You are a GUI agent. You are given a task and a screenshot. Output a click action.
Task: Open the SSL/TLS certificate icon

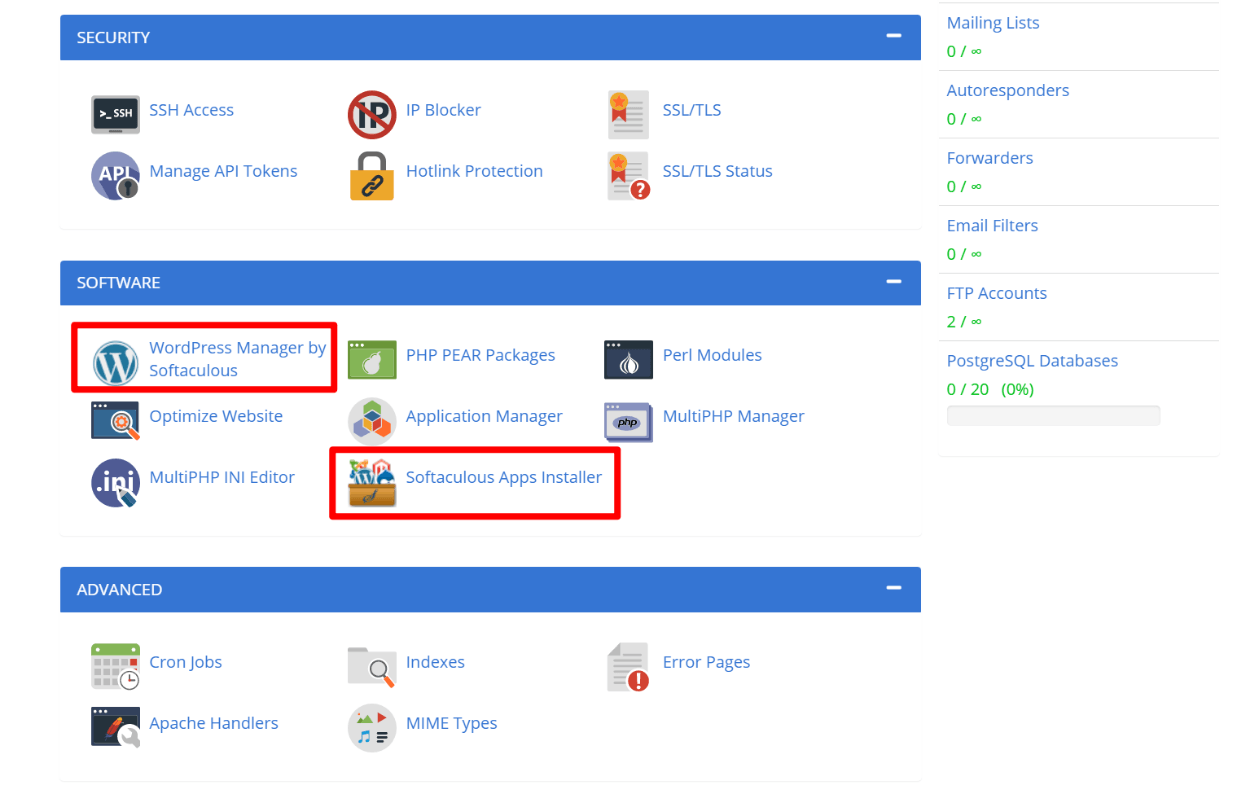click(x=629, y=114)
